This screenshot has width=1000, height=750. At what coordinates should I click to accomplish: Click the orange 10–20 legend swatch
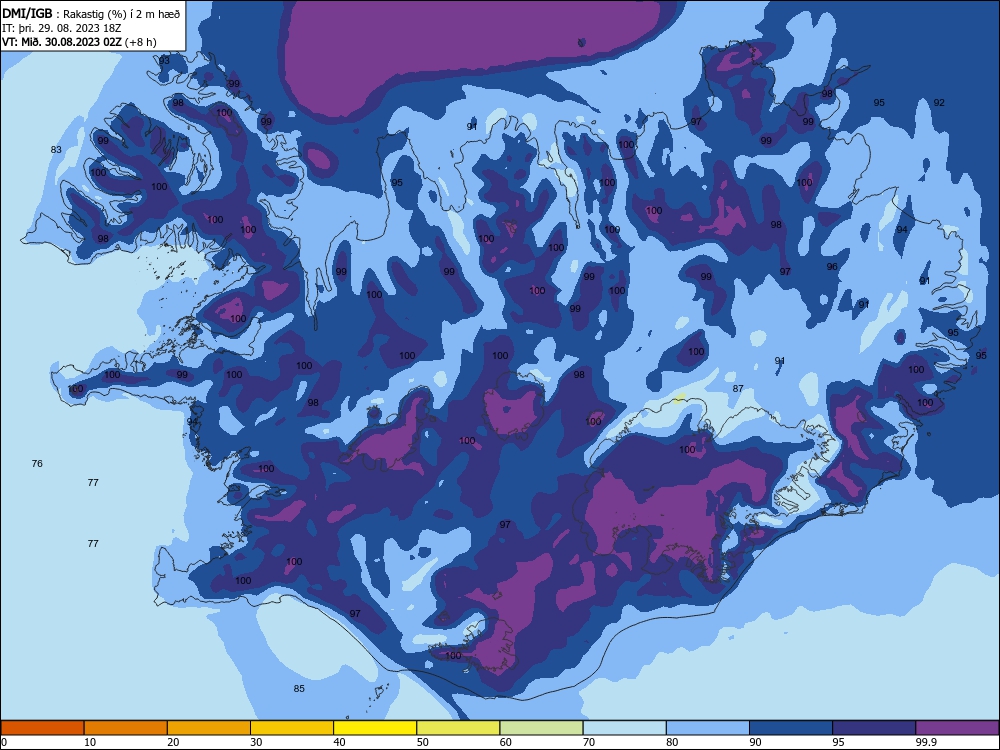tap(126, 728)
